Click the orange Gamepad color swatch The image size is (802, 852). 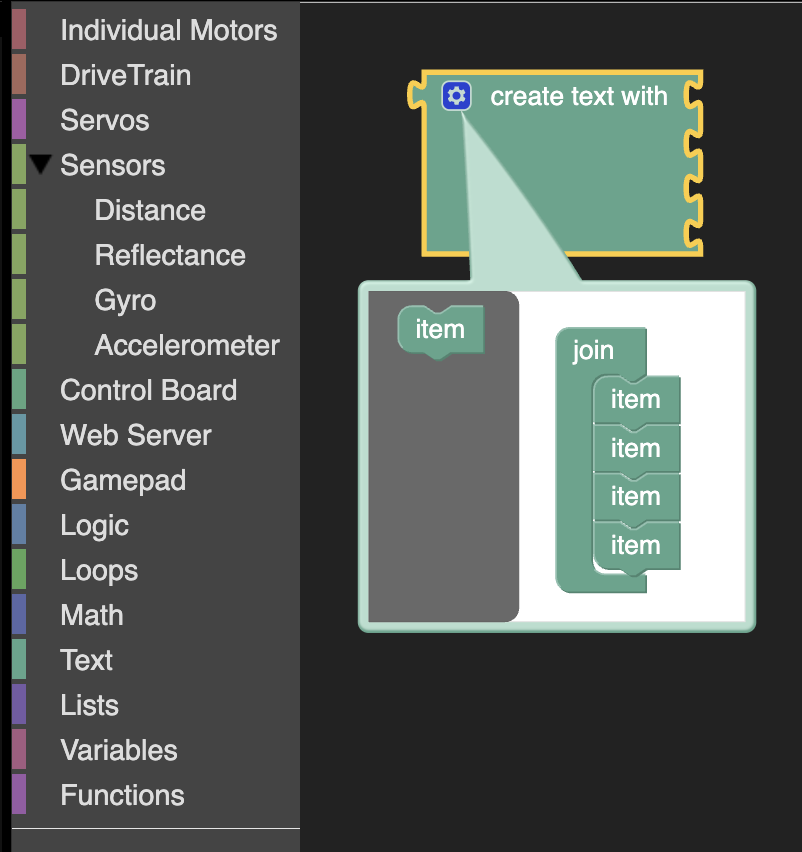19,479
